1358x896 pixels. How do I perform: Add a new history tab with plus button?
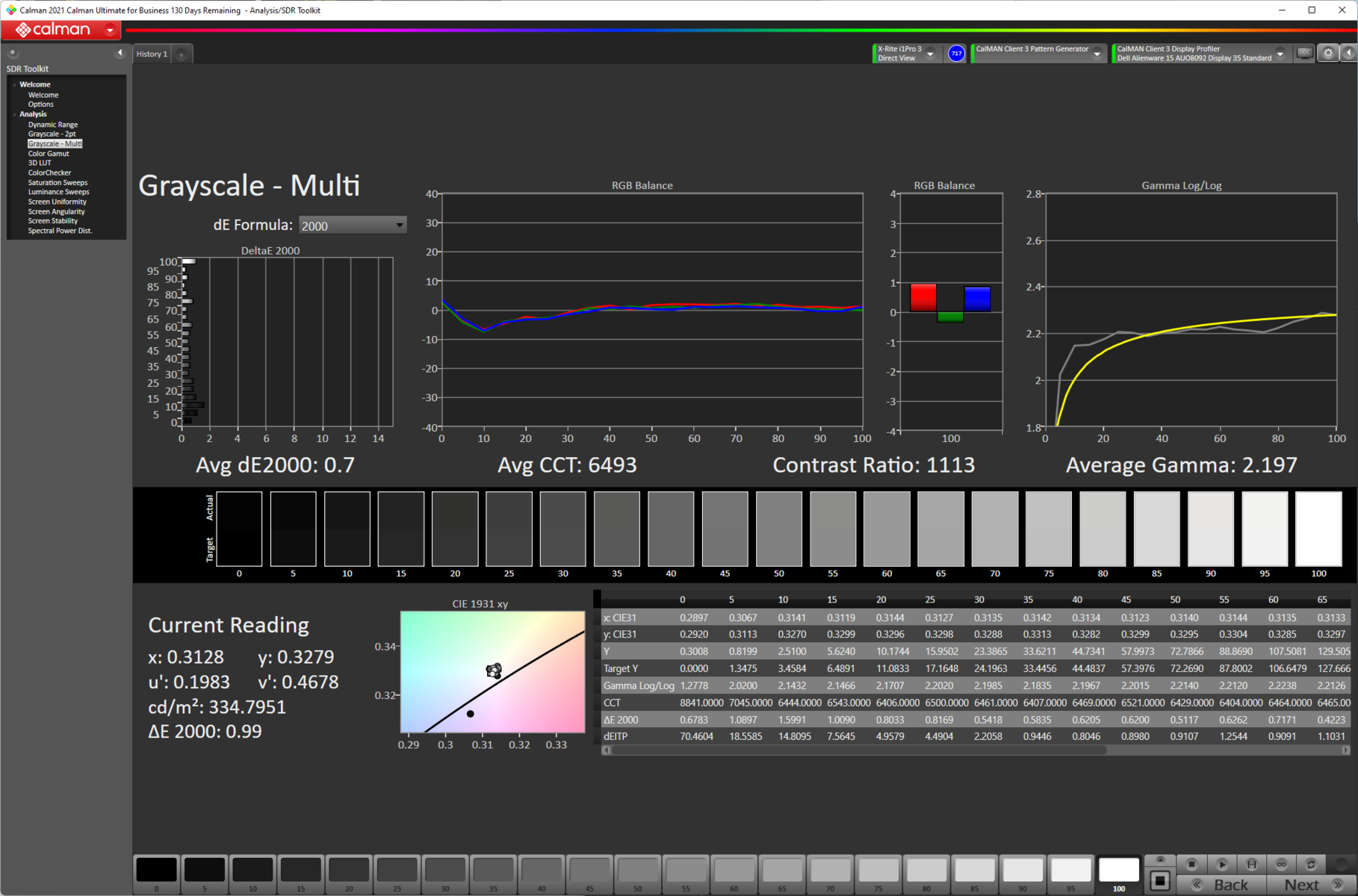tap(182, 55)
